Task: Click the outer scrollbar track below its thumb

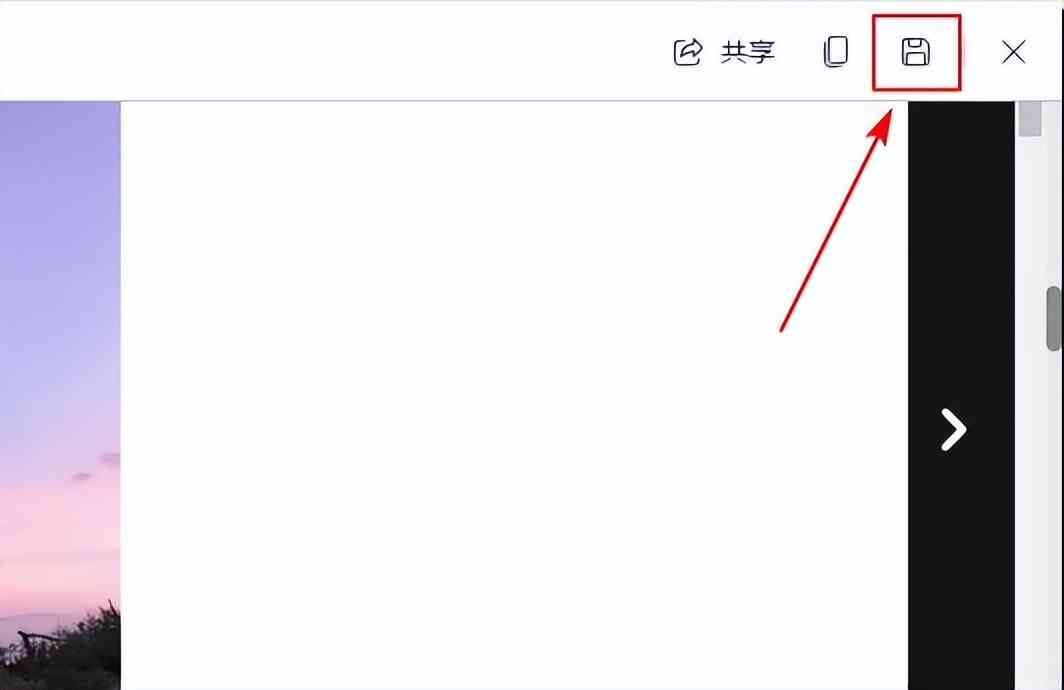Action: pyautogui.click(x=1053, y=520)
